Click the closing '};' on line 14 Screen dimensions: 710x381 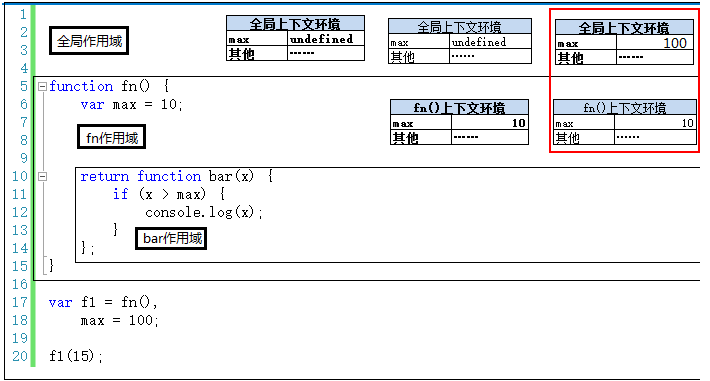87,248
